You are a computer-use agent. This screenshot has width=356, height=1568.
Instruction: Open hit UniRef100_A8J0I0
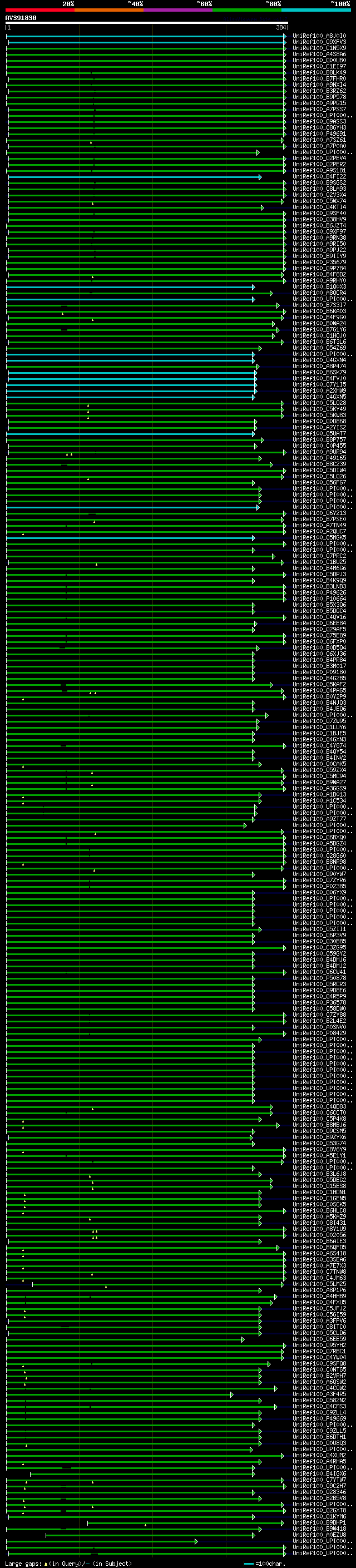319,36
